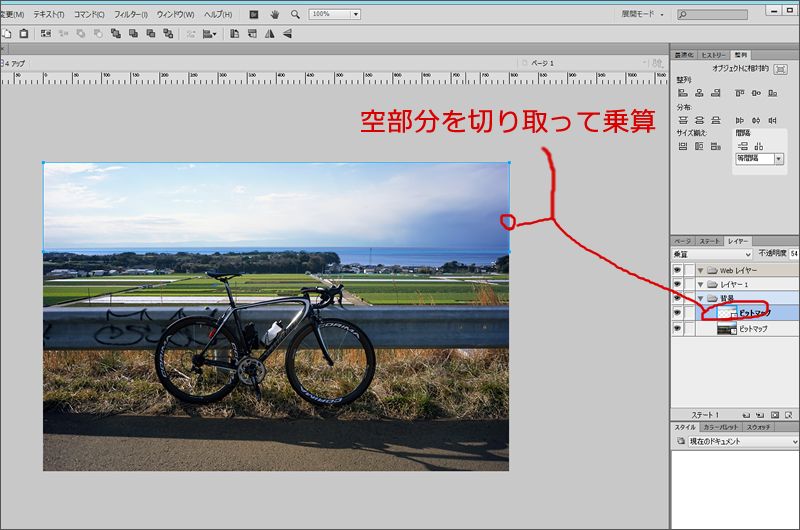Click the Rotate 90° left icon
The height and width of the screenshot is (530, 800).
click(235, 34)
